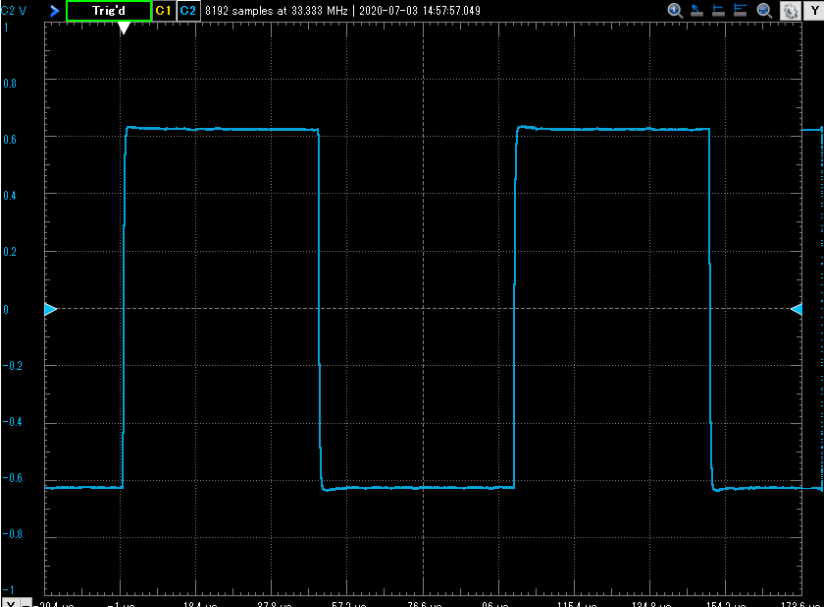This screenshot has height=607, width=824.
Task: Click the 0.6 vertical axis label
Action: pos(9,139)
